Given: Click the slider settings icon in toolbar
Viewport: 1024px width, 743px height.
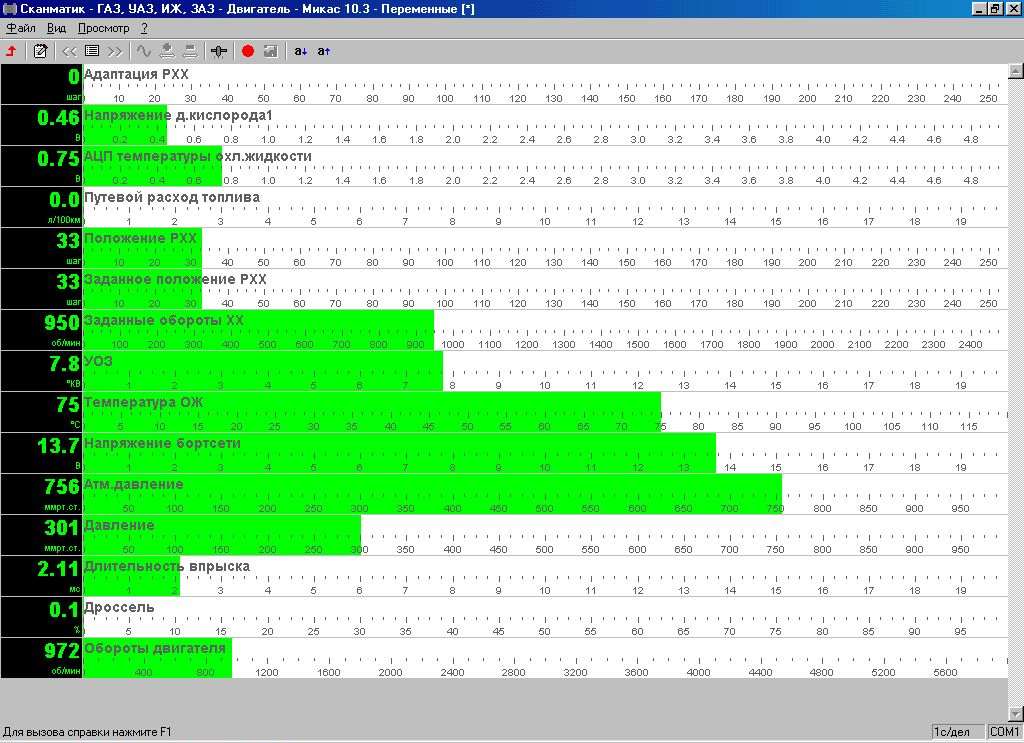Looking at the screenshot, I should pos(219,51).
